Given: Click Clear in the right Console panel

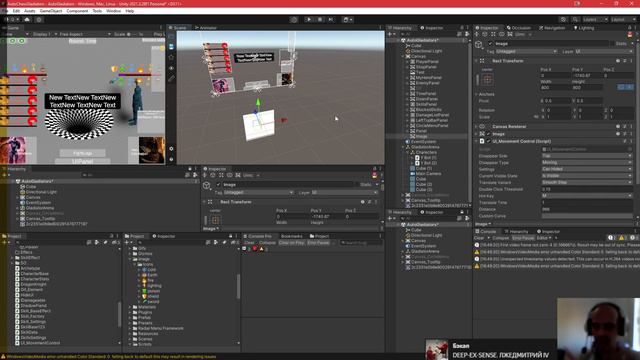Looking at the screenshot, I should click(479, 238).
